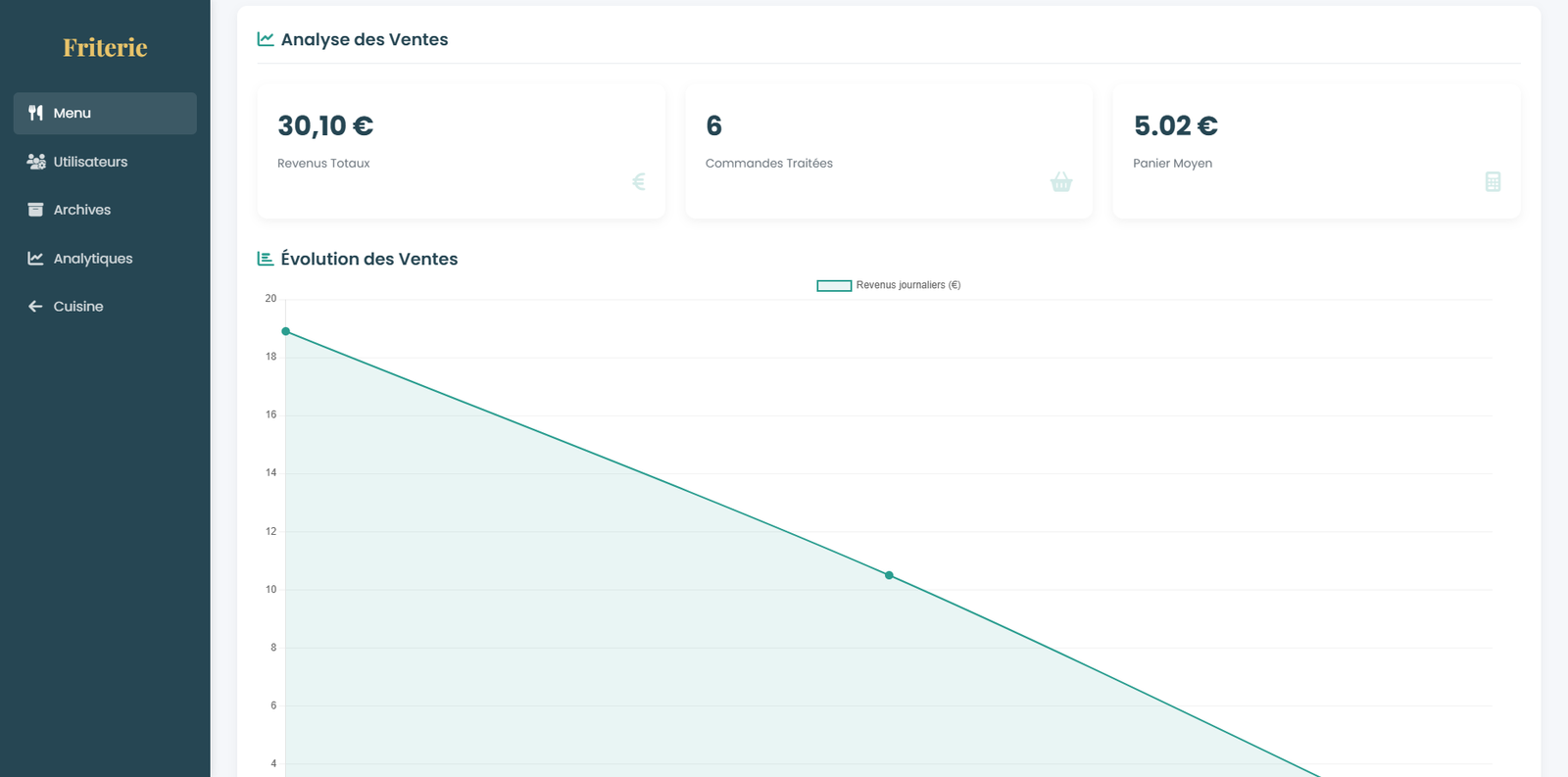Click the basket icon in Commandes Traitées card

click(1061, 181)
